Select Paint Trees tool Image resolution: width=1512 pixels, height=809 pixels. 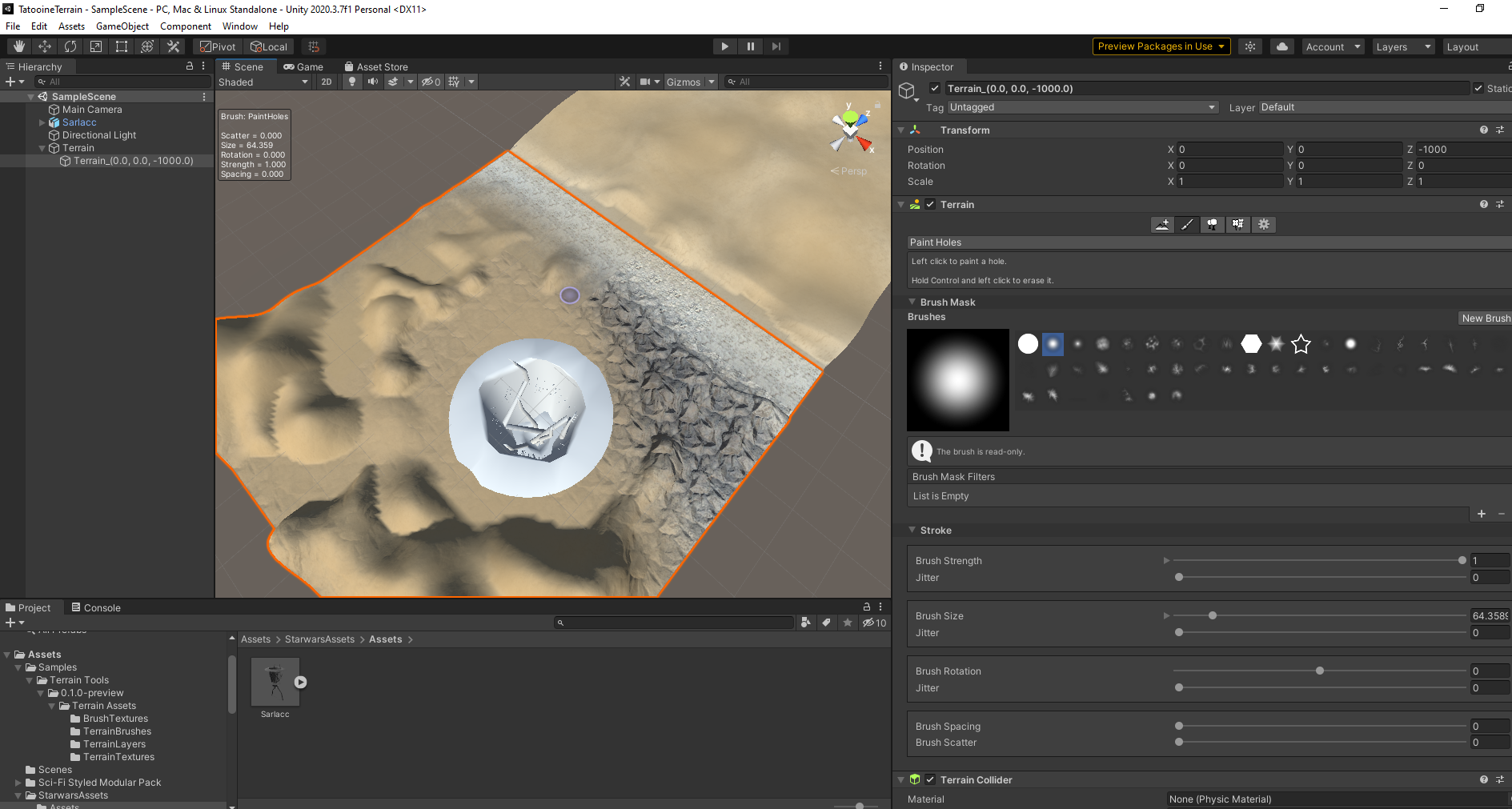[x=1213, y=225]
